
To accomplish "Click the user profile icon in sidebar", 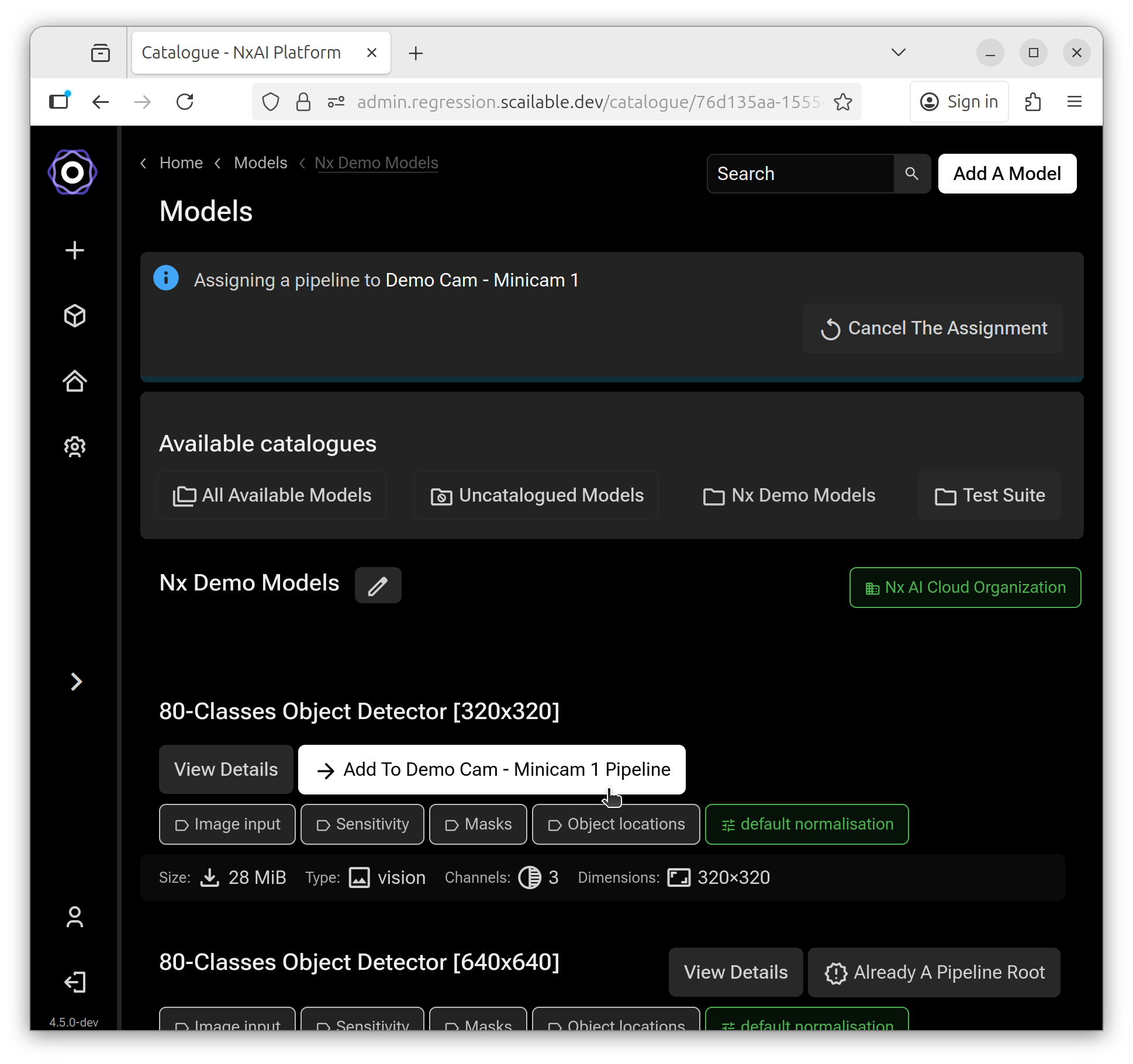I will 74,917.
